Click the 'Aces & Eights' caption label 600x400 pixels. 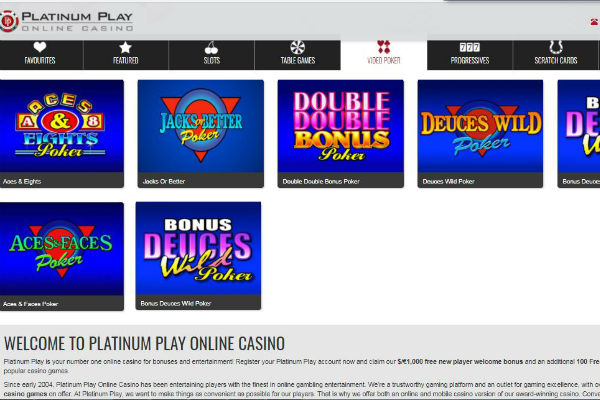(22, 181)
